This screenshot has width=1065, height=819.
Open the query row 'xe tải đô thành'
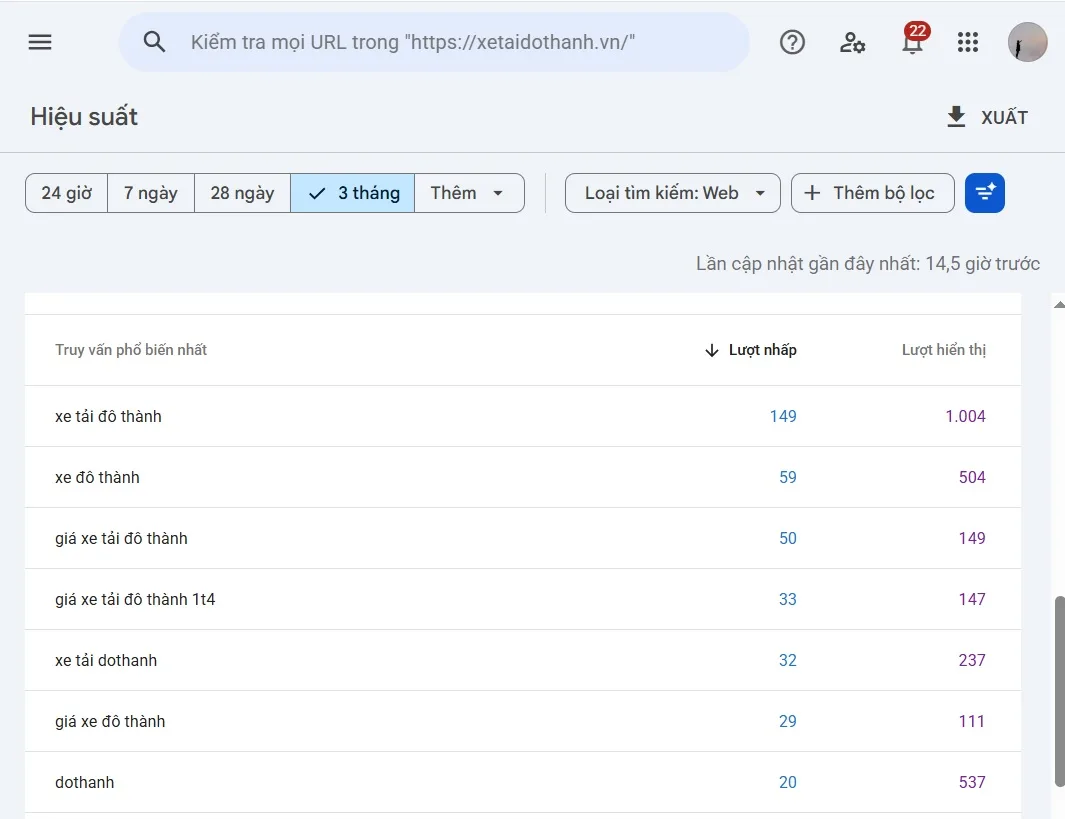click(x=523, y=416)
